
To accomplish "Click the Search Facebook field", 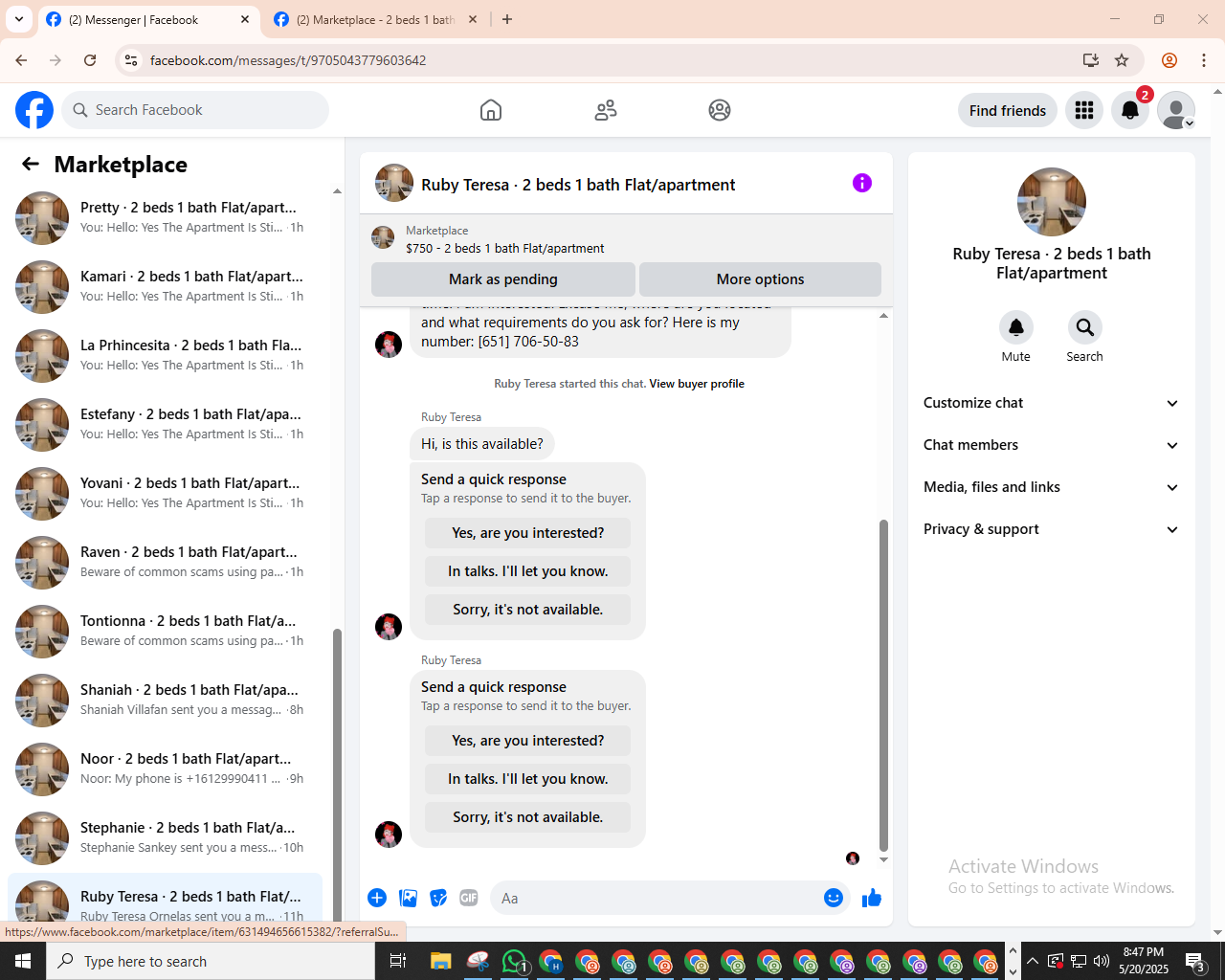I will 195,110.
